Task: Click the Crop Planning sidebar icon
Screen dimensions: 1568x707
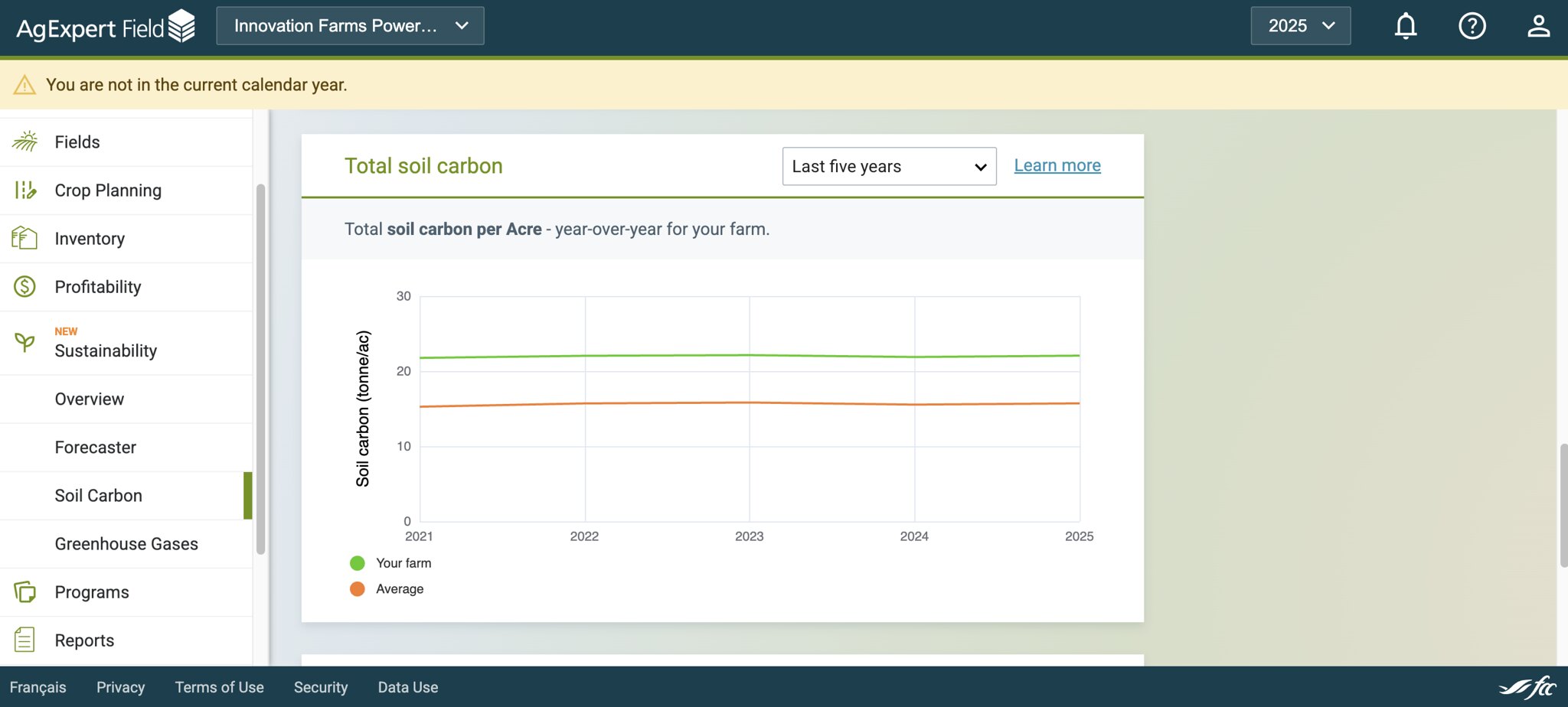Action: click(24, 190)
